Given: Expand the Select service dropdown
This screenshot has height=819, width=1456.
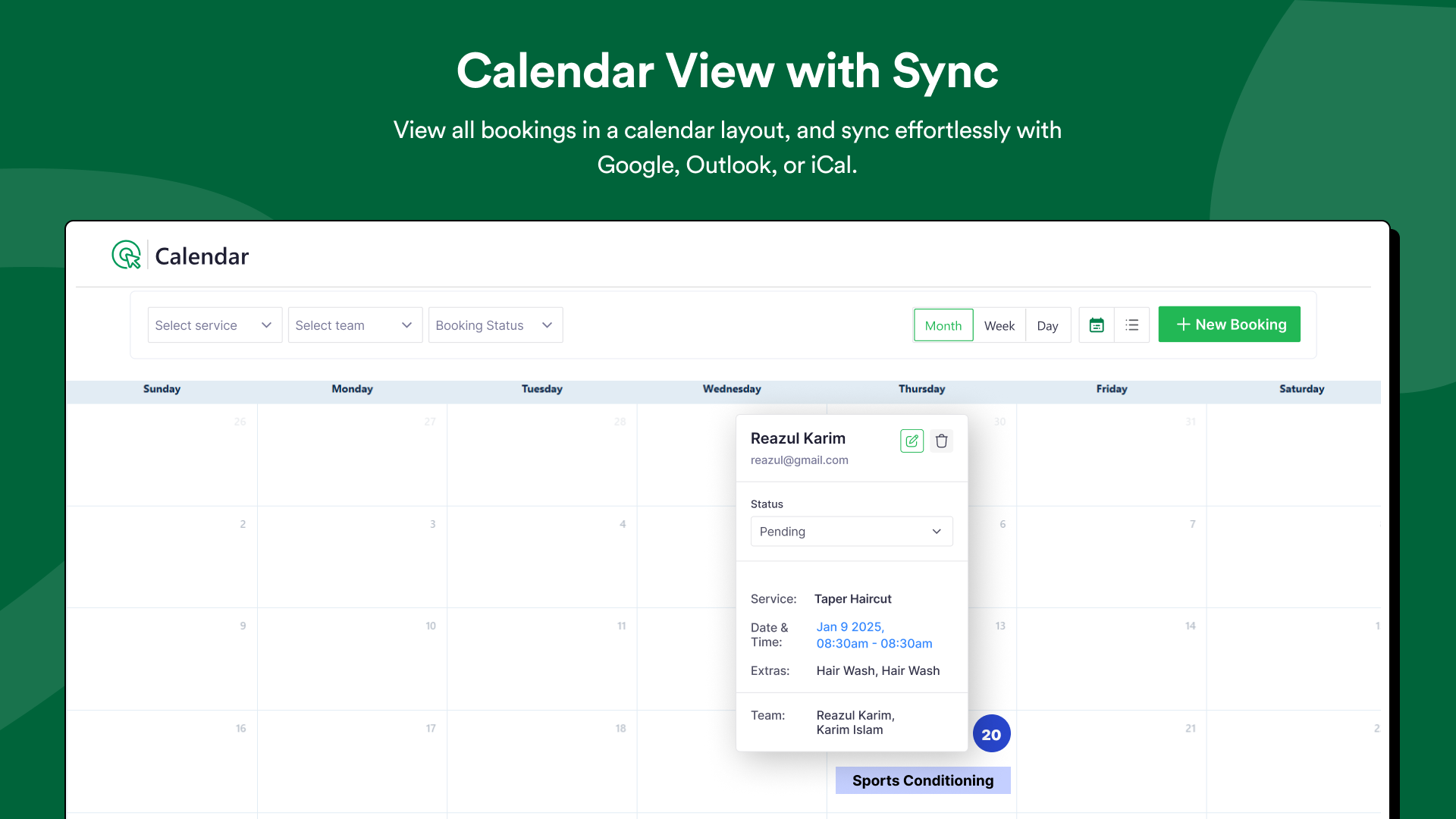Looking at the screenshot, I should [x=215, y=325].
